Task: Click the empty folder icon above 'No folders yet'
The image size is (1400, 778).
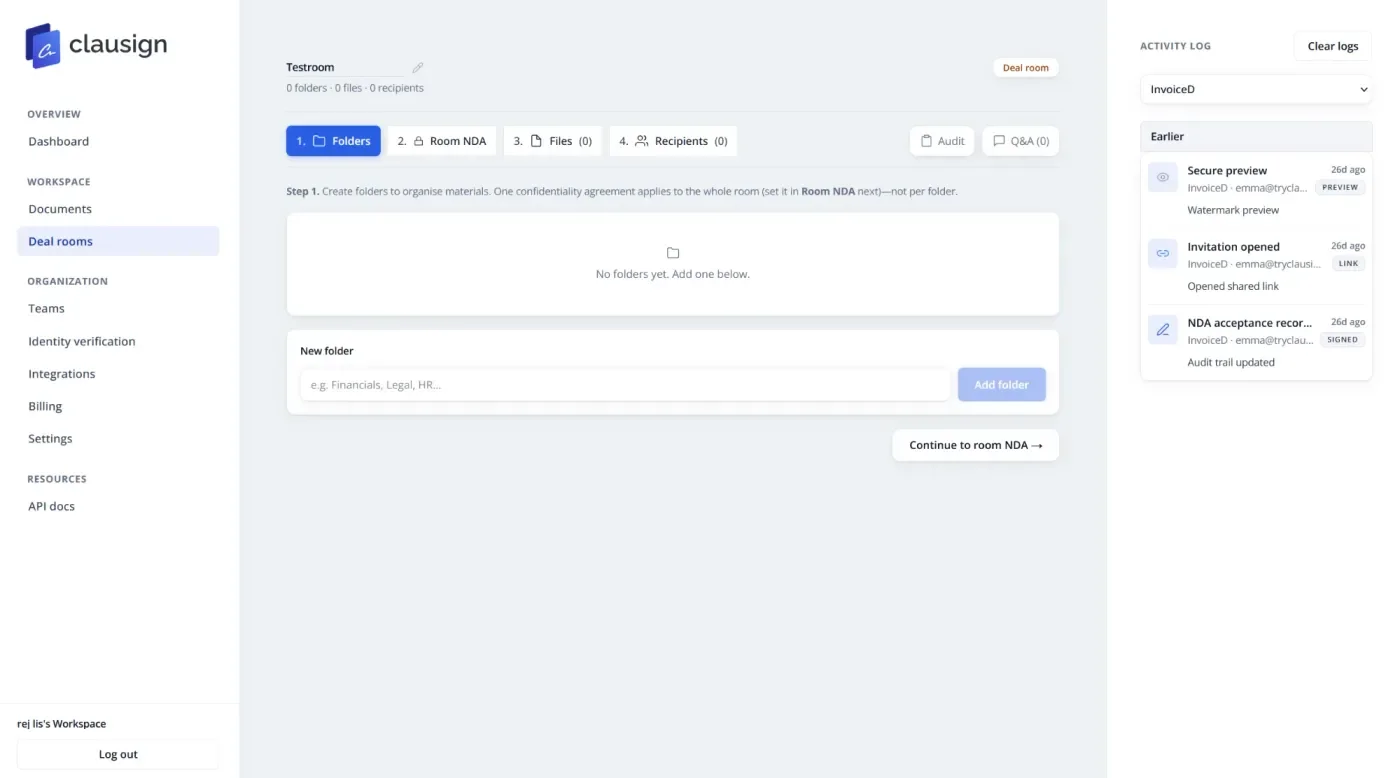Action: (x=673, y=253)
